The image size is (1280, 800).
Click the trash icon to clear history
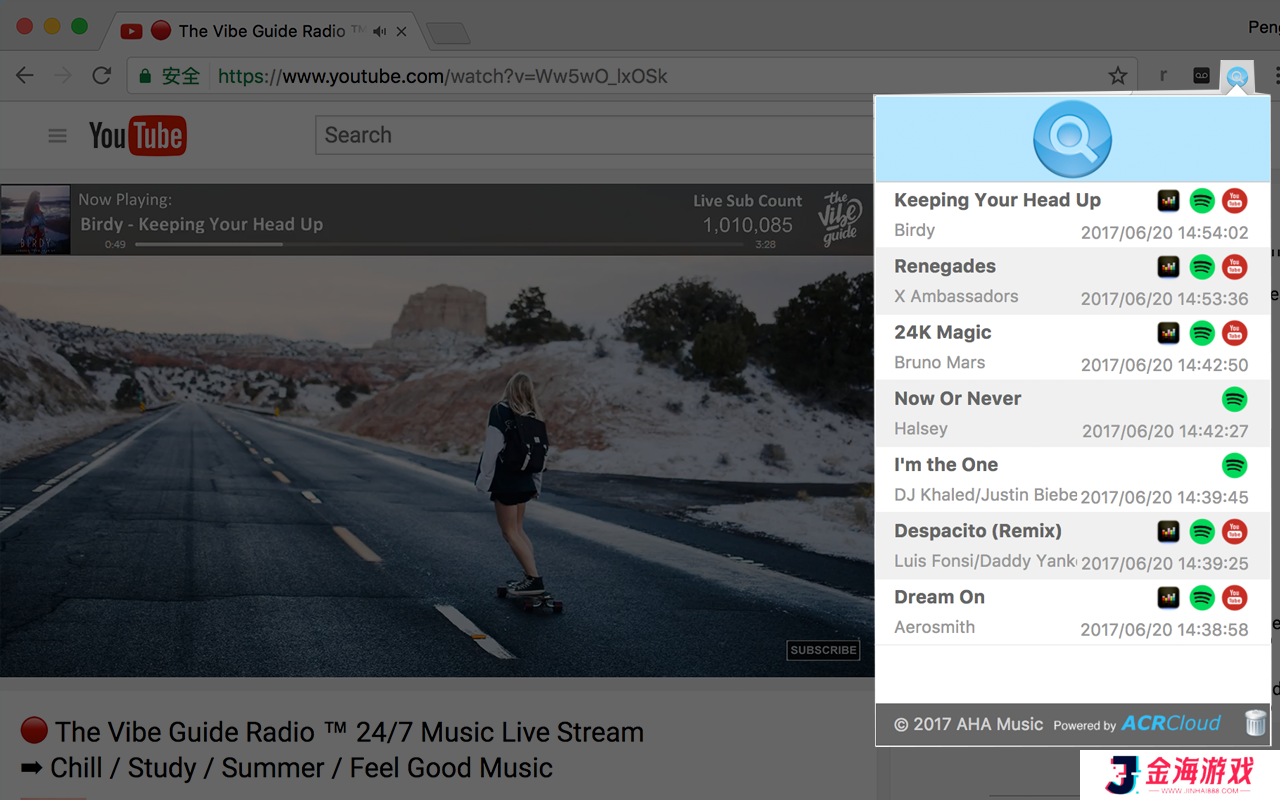pyautogui.click(x=1255, y=723)
